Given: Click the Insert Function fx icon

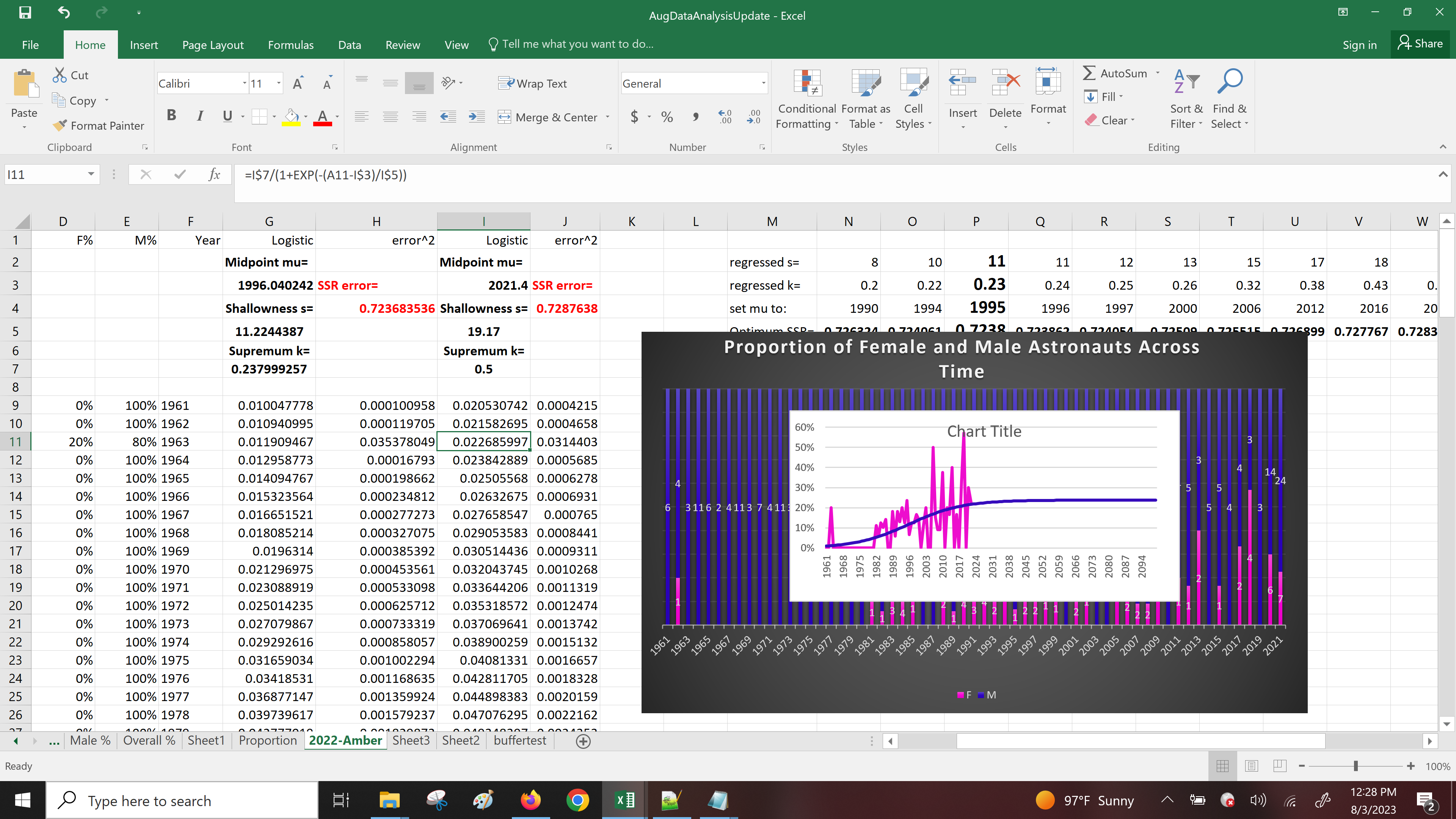Looking at the screenshot, I should (214, 175).
